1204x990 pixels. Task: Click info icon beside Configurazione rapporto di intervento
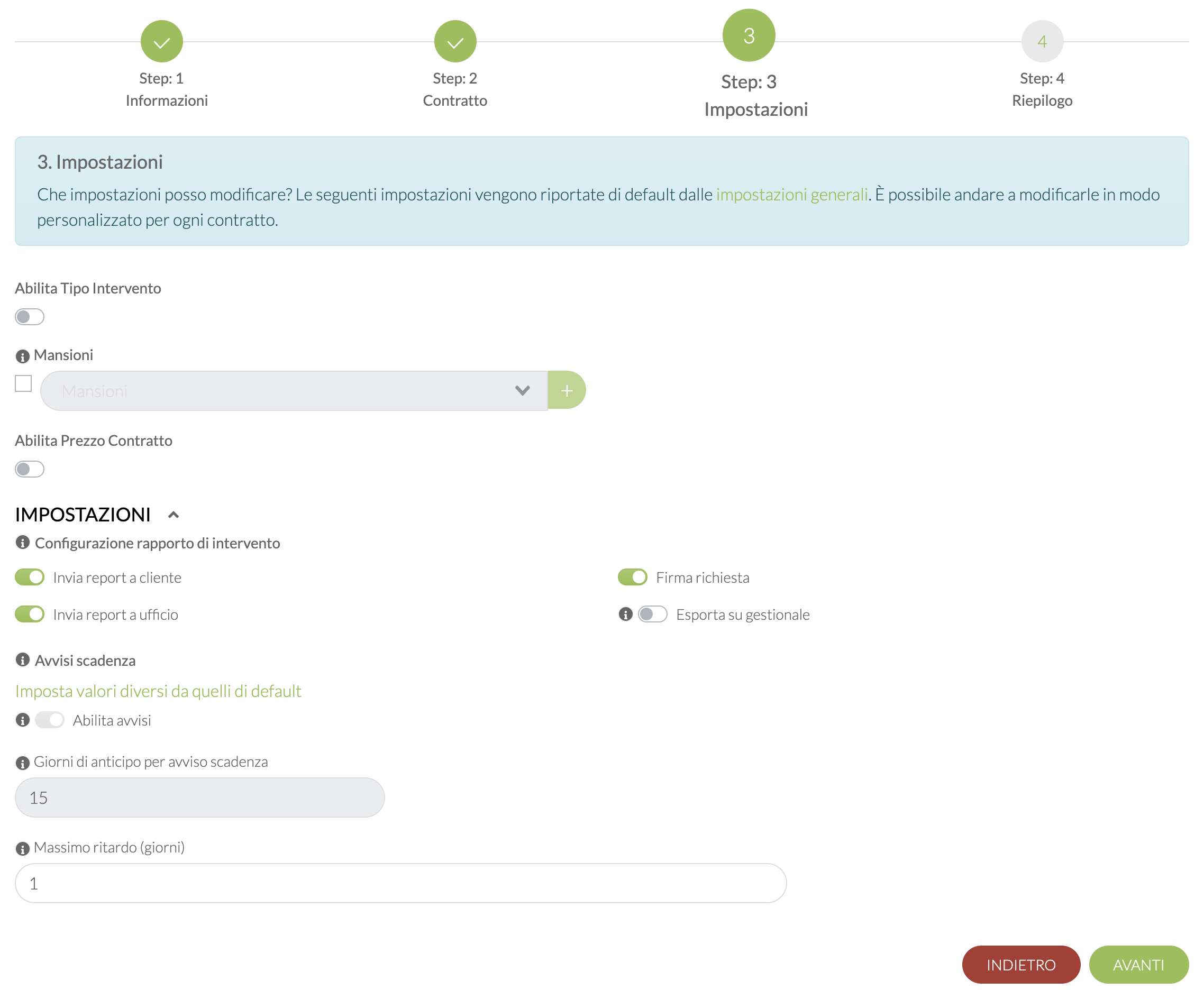point(22,543)
